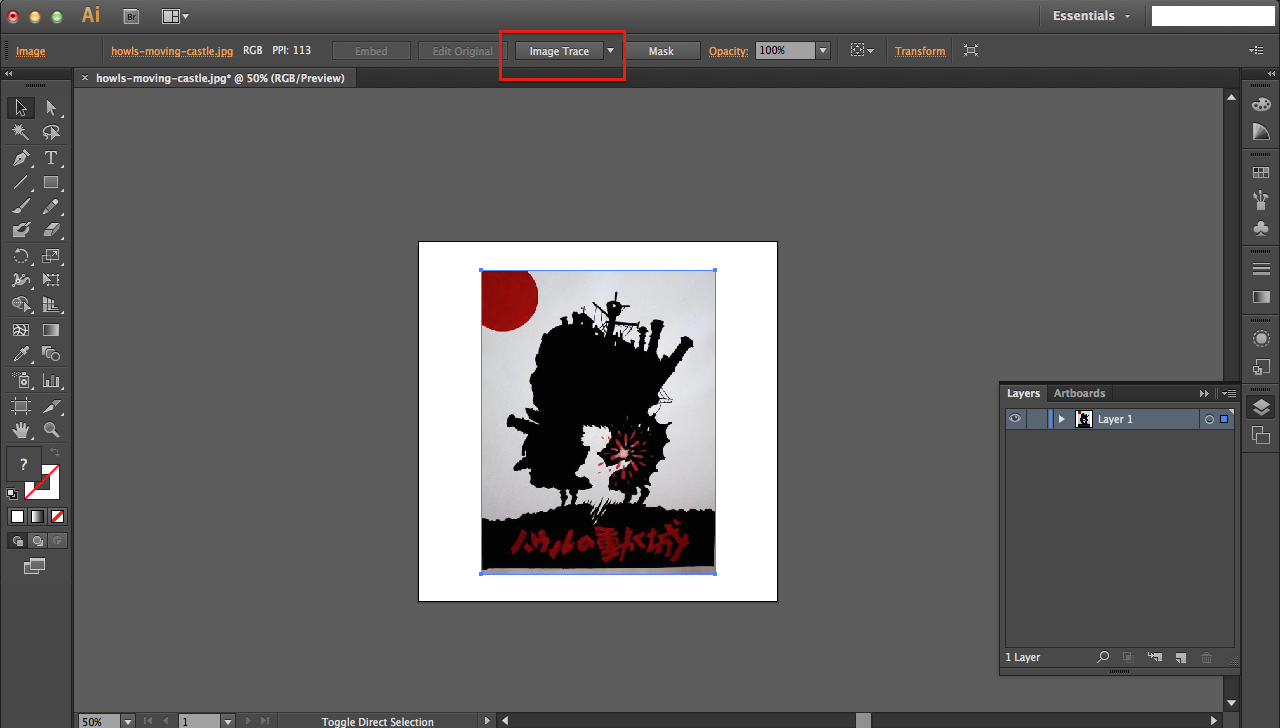Pick the Rectangle tool

point(51,182)
